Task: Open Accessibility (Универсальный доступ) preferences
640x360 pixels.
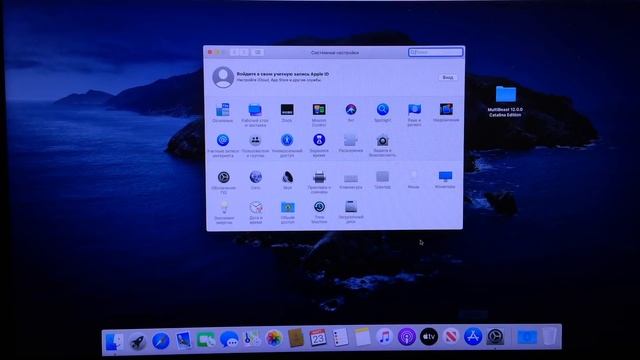Action: click(x=287, y=140)
